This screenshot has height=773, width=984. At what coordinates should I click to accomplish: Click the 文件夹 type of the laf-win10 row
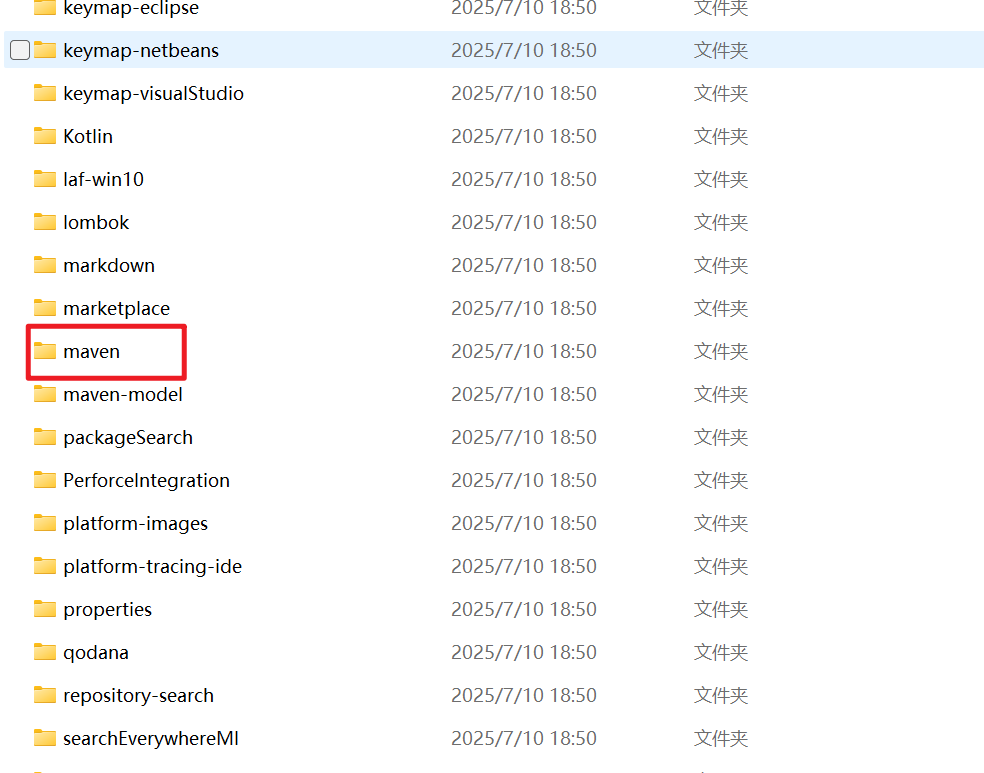click(721, 179)
